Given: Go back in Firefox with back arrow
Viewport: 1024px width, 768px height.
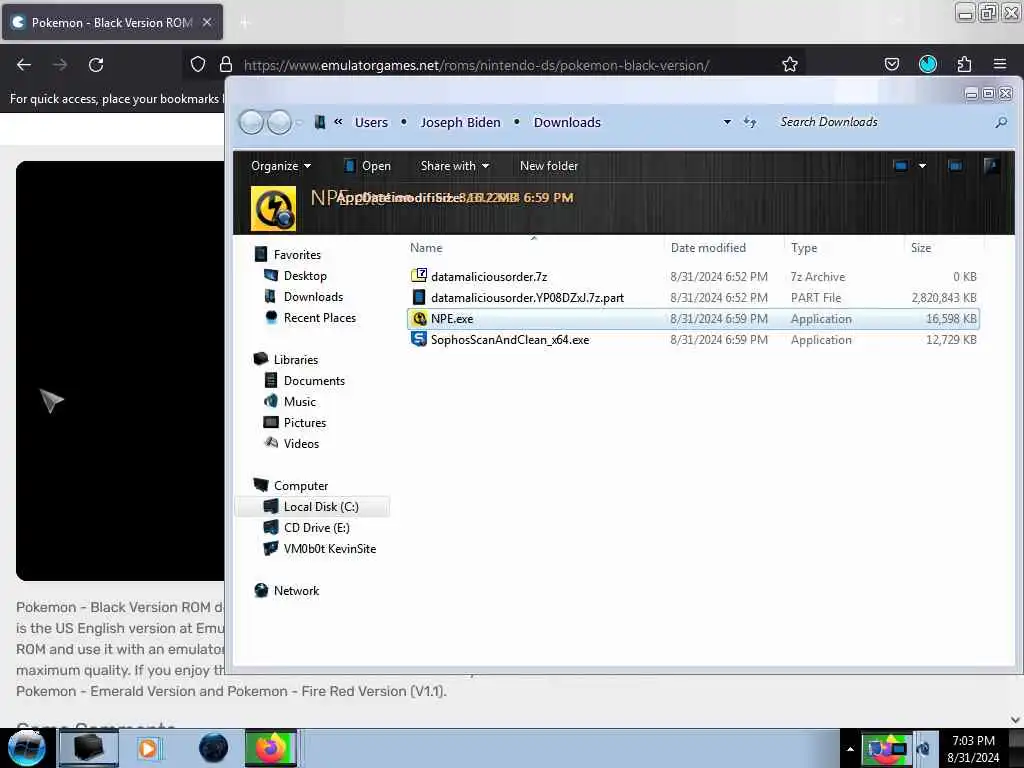Looking at the screenshot, I should click(24, 65).
